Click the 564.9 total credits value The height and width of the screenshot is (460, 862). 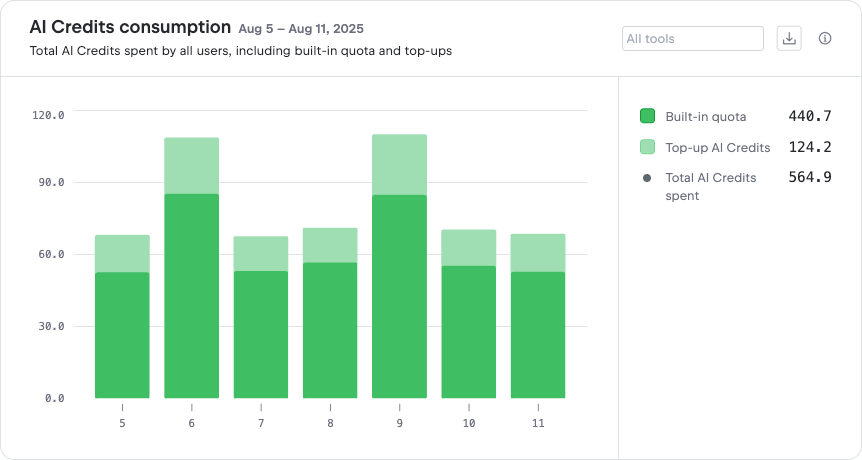click(810, 178)
